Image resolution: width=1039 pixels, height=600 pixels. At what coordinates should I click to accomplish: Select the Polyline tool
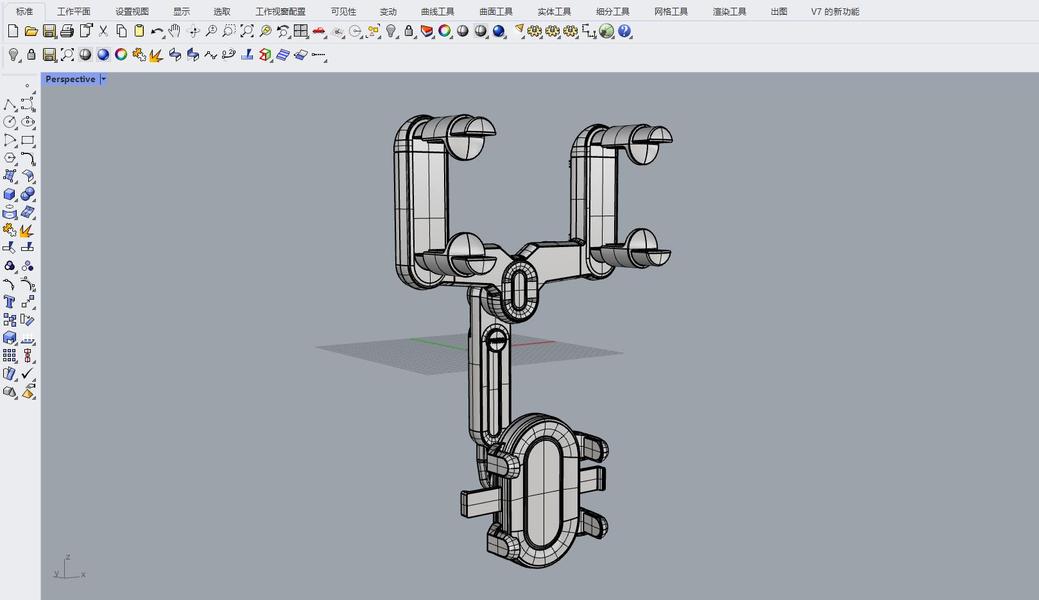point(9,105)
